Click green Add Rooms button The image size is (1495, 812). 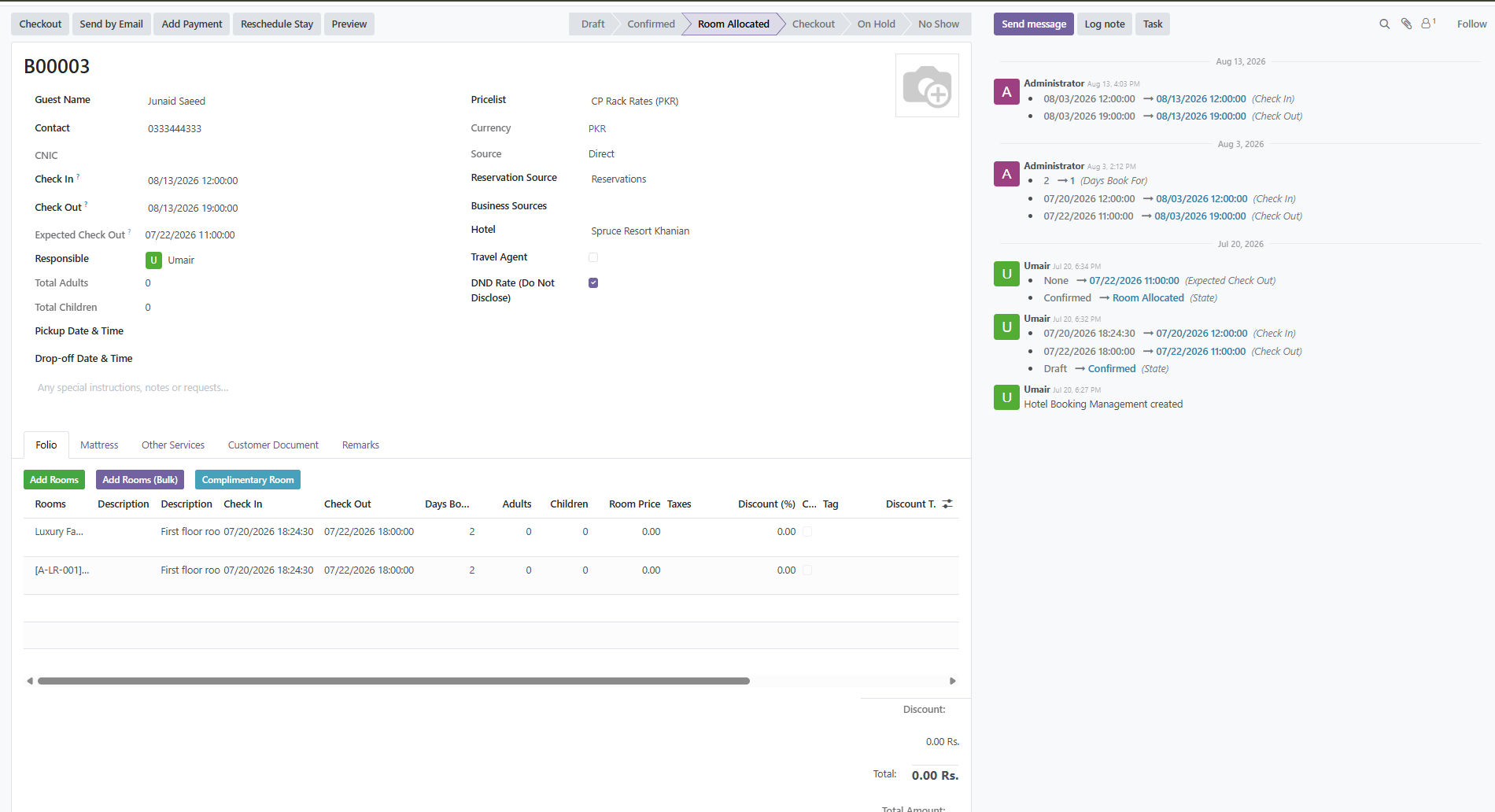[x=54, y=480]
